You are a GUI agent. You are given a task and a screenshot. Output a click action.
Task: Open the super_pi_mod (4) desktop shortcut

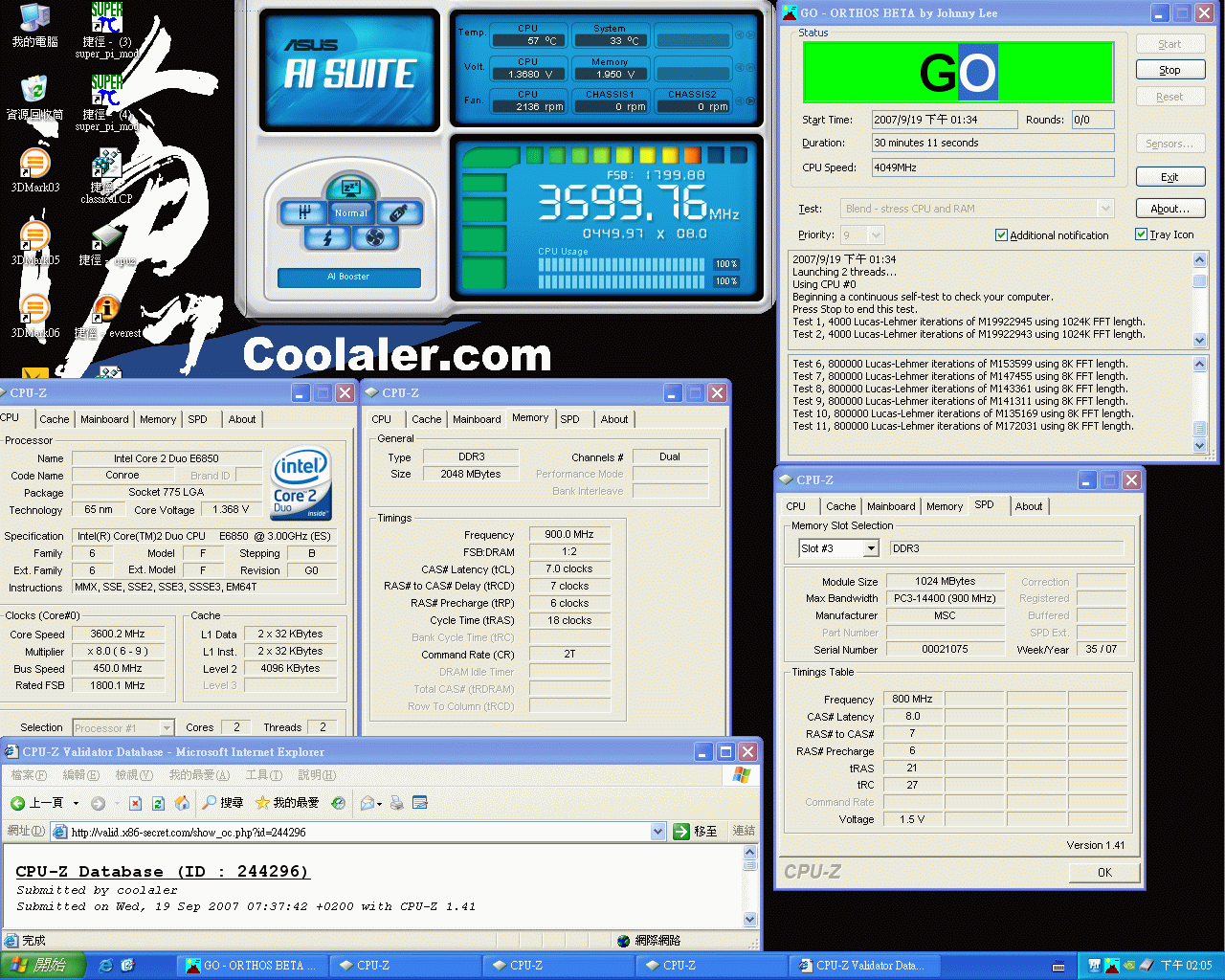coord(106,103)
